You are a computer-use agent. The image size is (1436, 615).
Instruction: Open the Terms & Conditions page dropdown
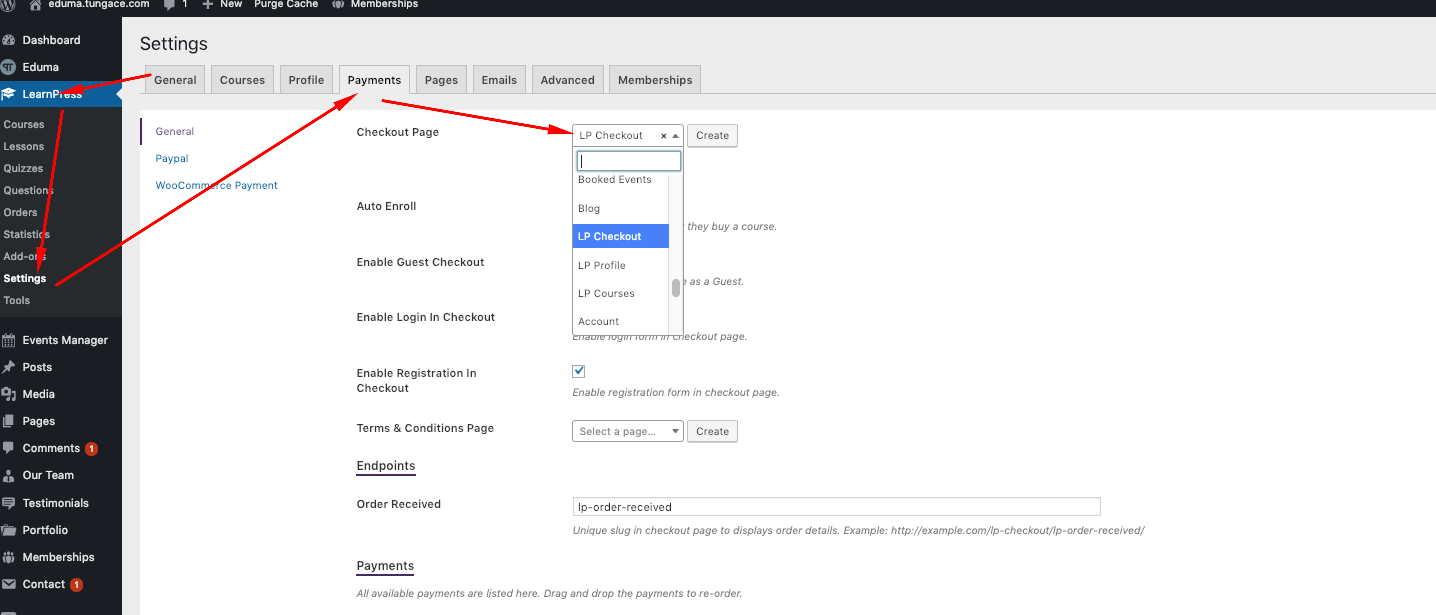(628, 431)
